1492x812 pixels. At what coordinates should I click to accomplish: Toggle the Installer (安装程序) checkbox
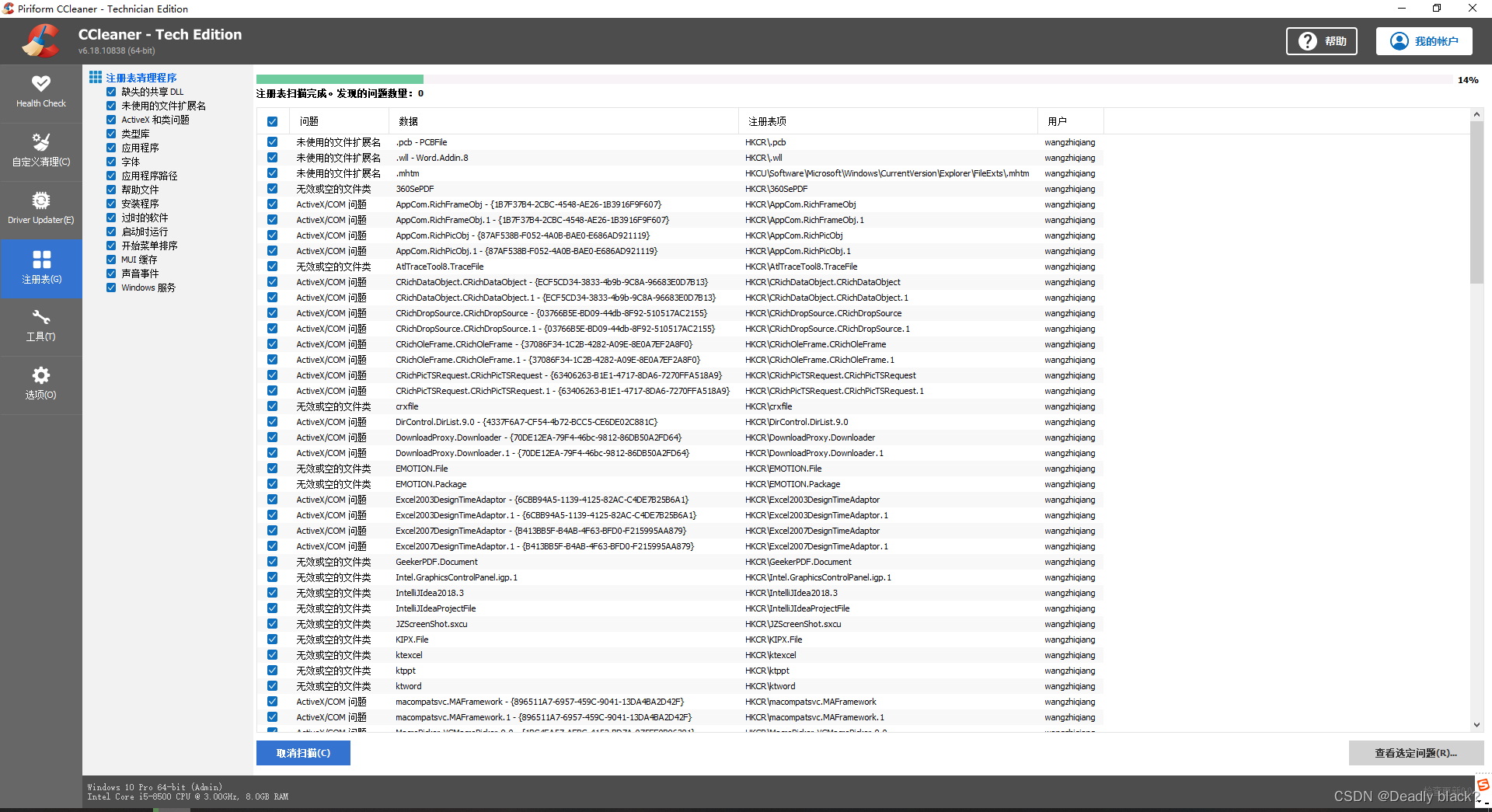111,204
